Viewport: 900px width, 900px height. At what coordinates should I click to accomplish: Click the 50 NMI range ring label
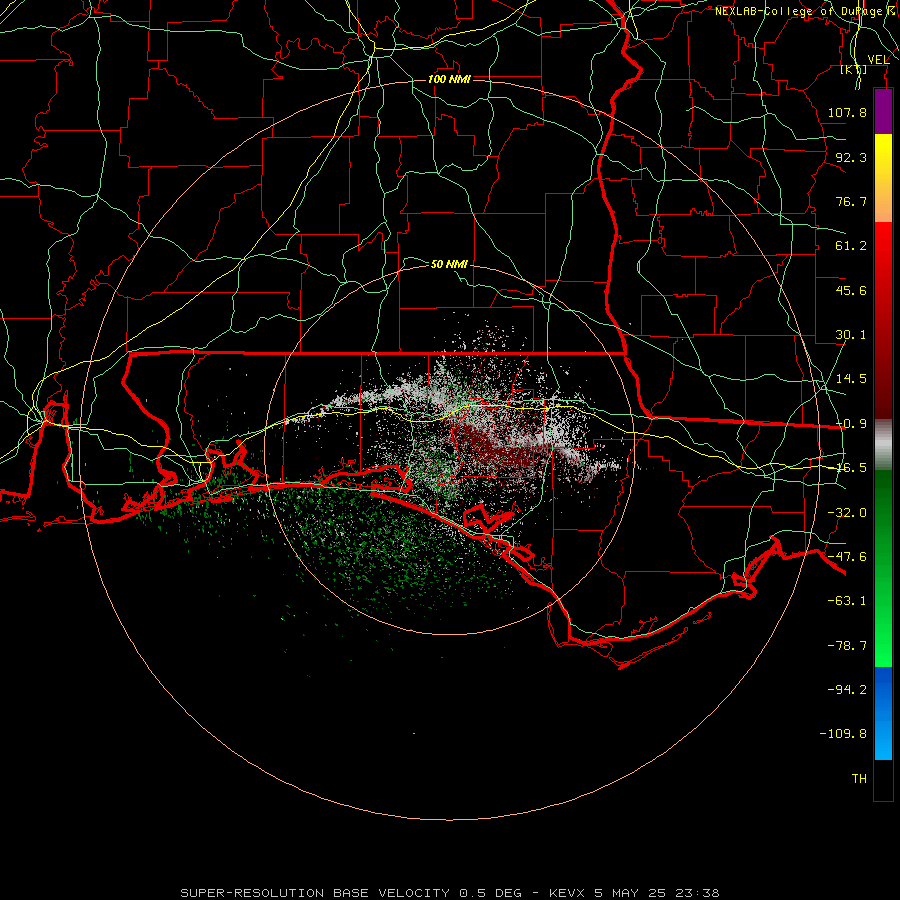pos(449,264)
